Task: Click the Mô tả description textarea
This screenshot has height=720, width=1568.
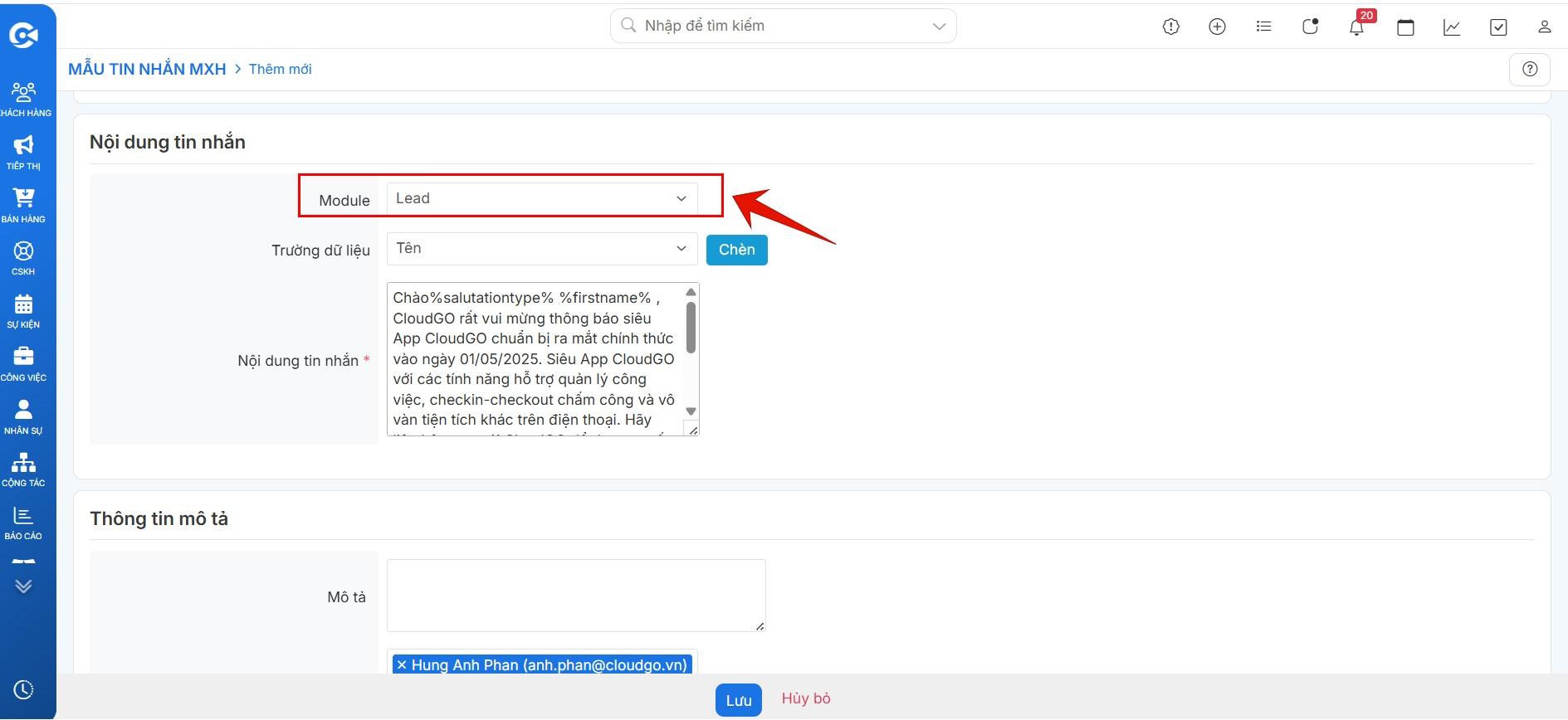Action: coord(576,596)
